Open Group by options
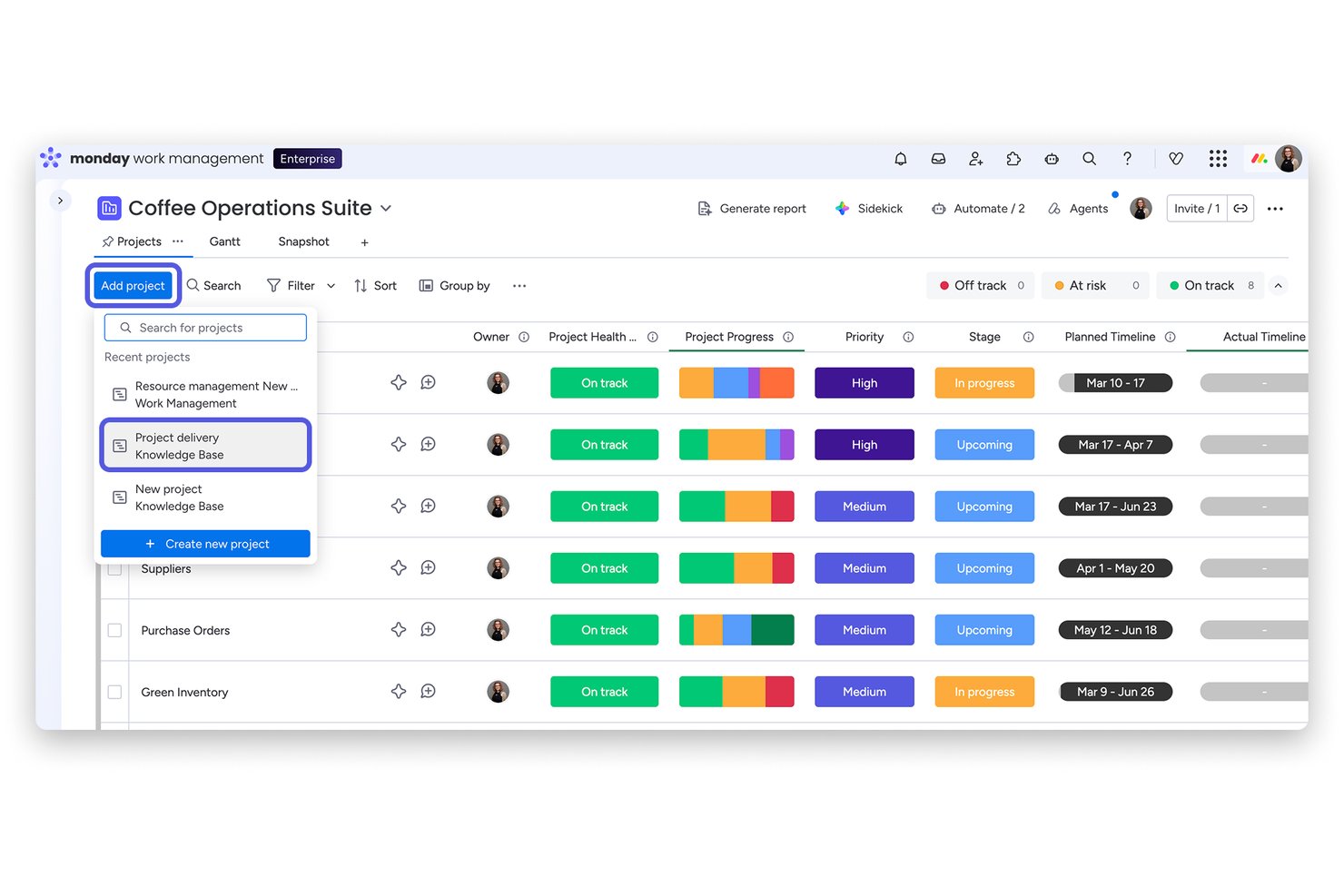Screen dimensions: 1344x896 point(455,286)
